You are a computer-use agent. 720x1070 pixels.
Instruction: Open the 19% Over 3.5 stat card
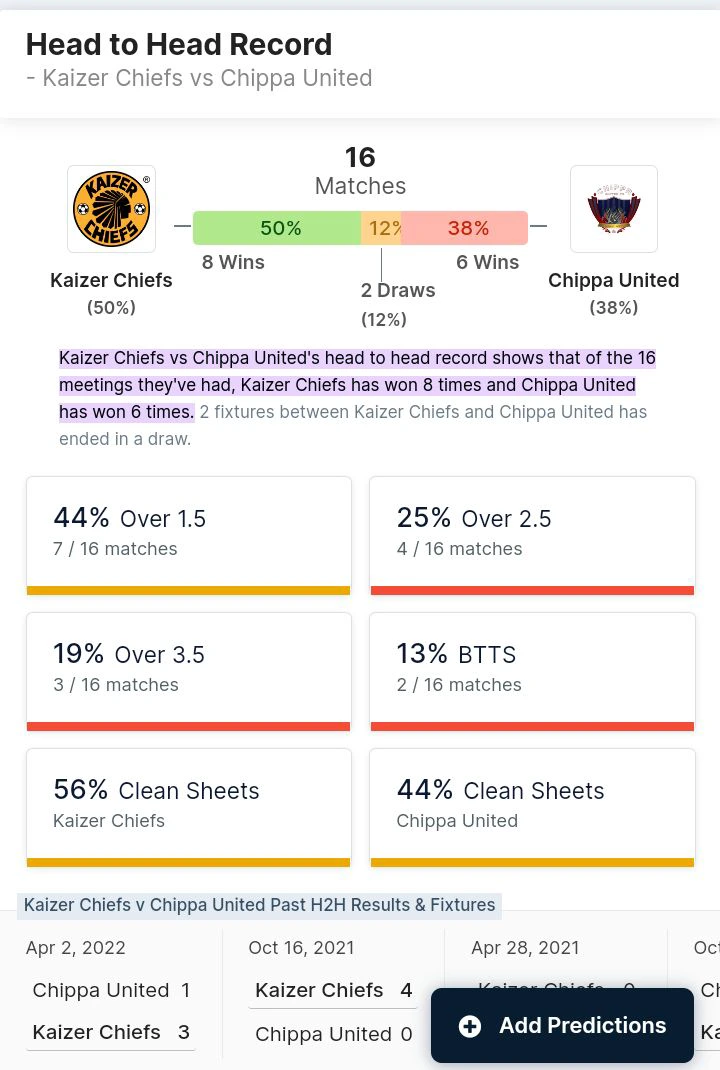click(x=188, y=671)
